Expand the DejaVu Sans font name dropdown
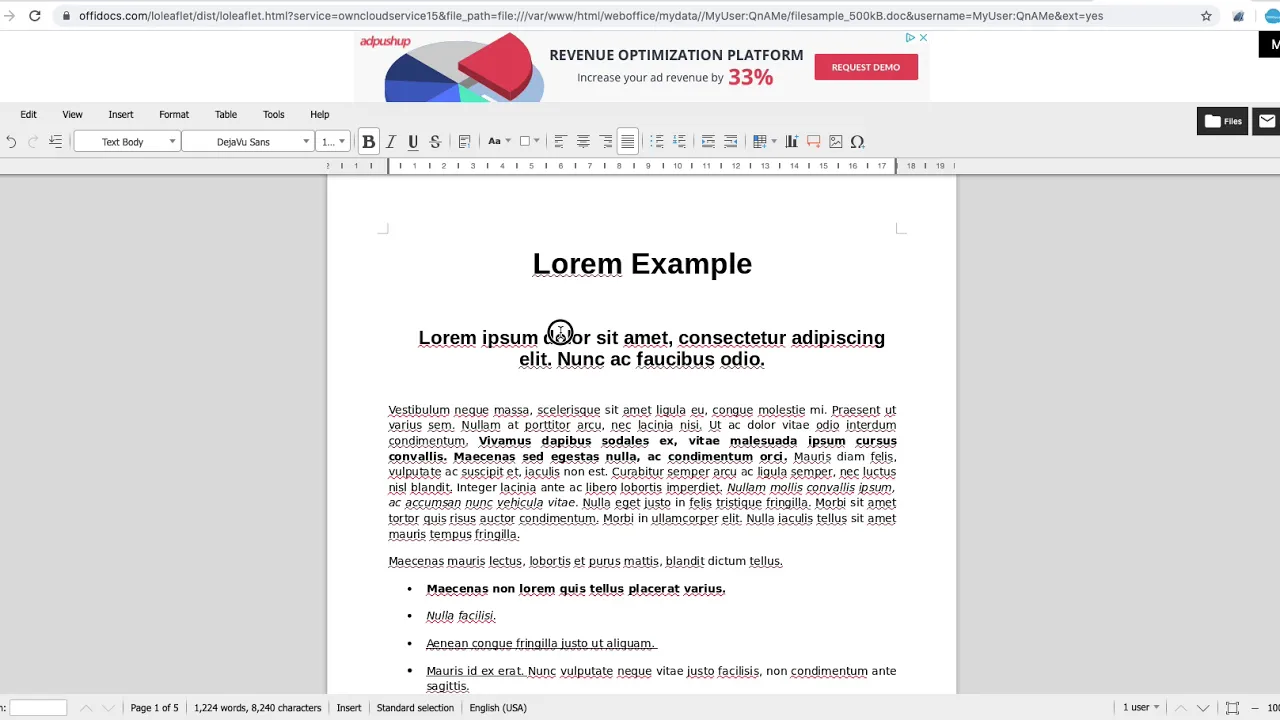The image size is (1280, 720). pos(306,142)
